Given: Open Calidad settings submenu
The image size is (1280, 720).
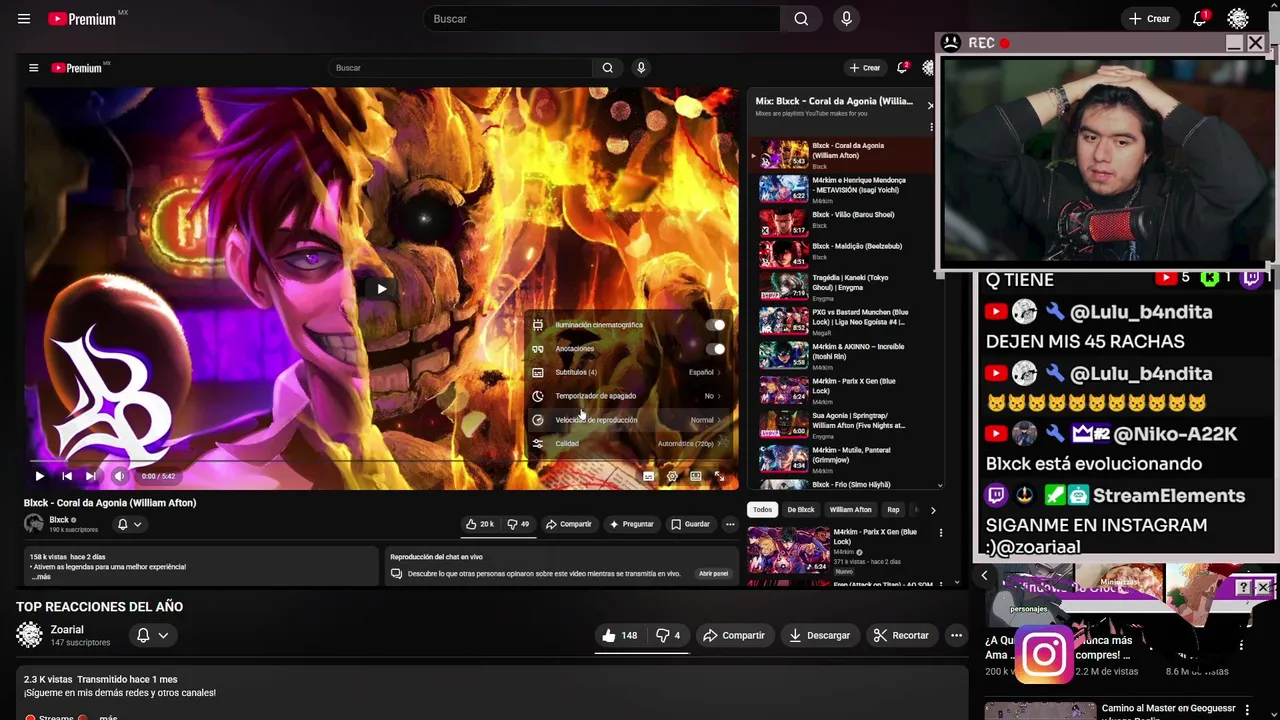Looking at the screenshot, I should (x=628, y=443).
